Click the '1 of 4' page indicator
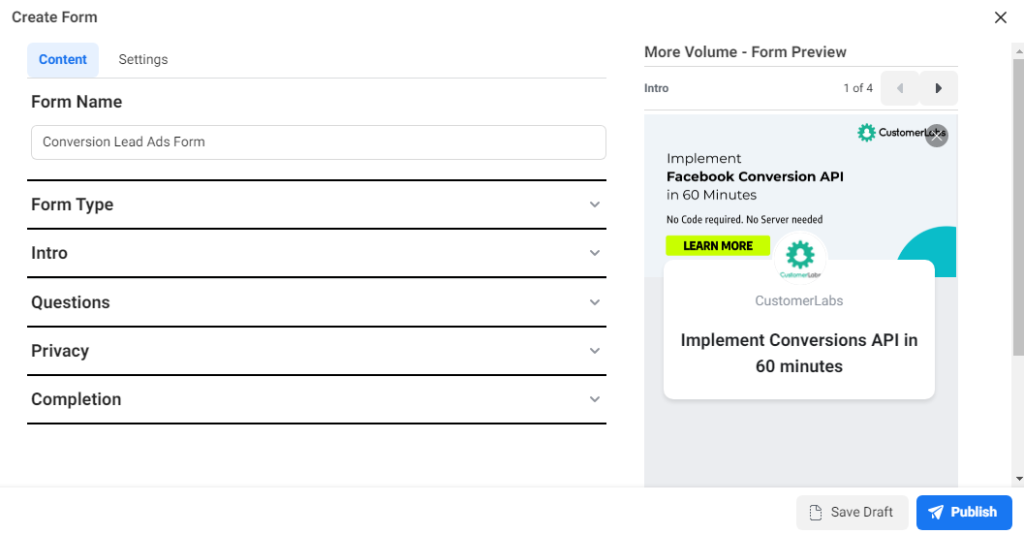This screenshot has width=1024, height=534. click(x=857, y=88)
